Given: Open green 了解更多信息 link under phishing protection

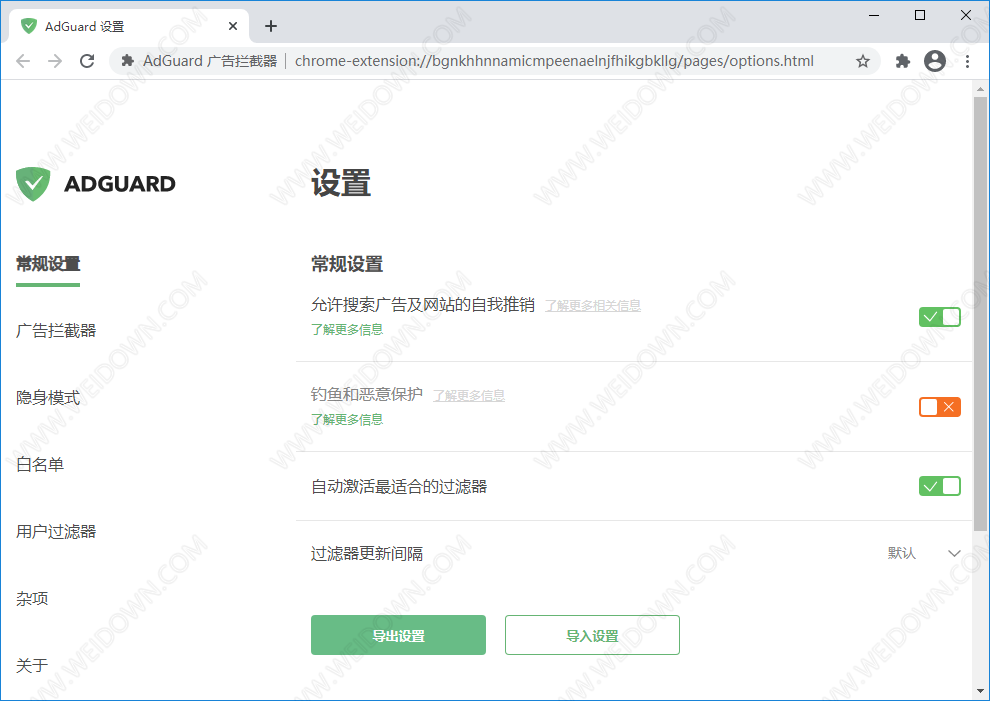Looking at the screenshot, I should [347, 419].
